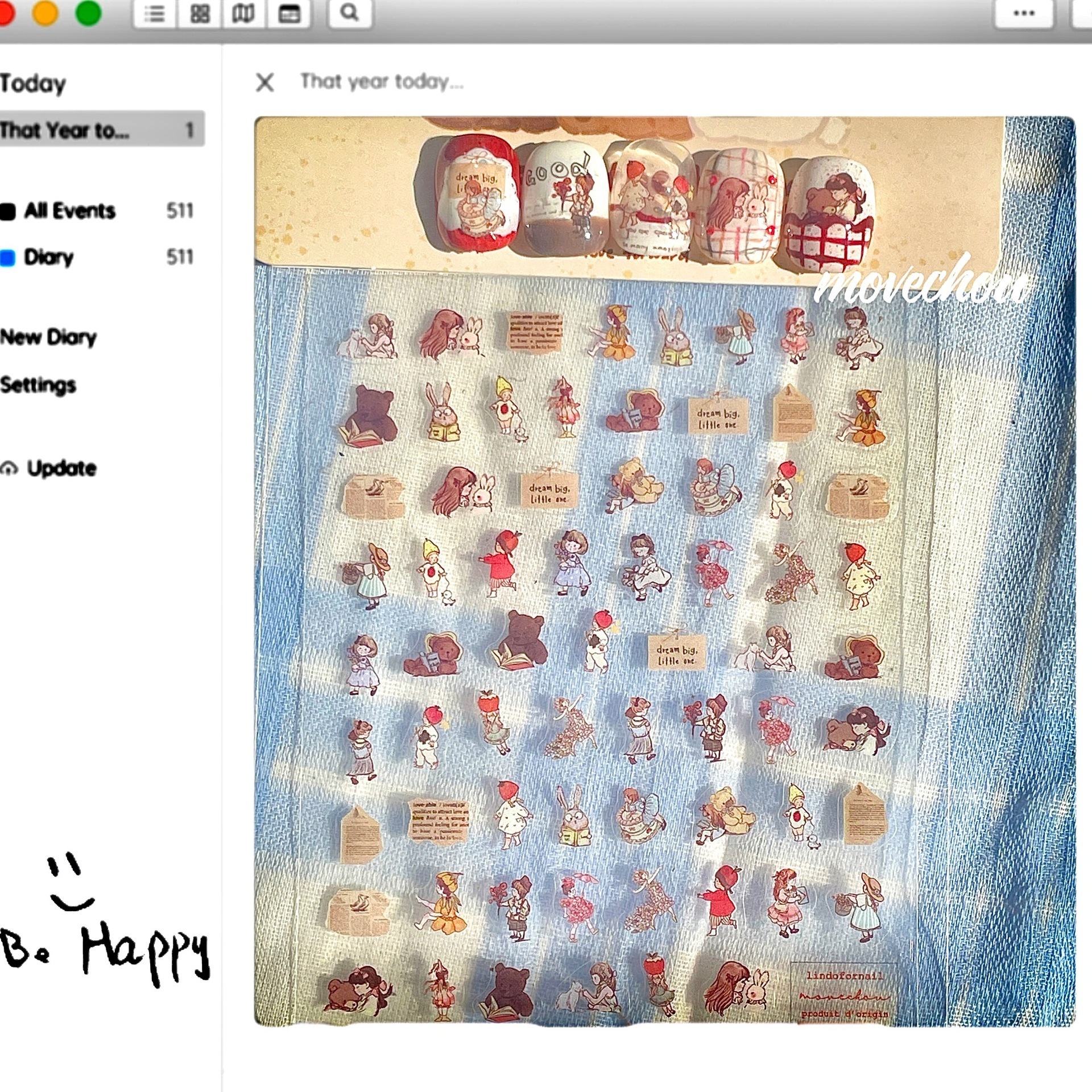
Task: Switch to list view in toolbar
Action: 155,13
